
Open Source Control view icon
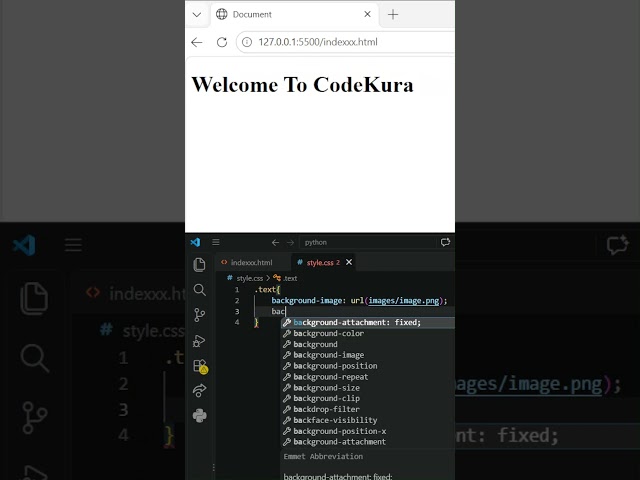(199, 315)
